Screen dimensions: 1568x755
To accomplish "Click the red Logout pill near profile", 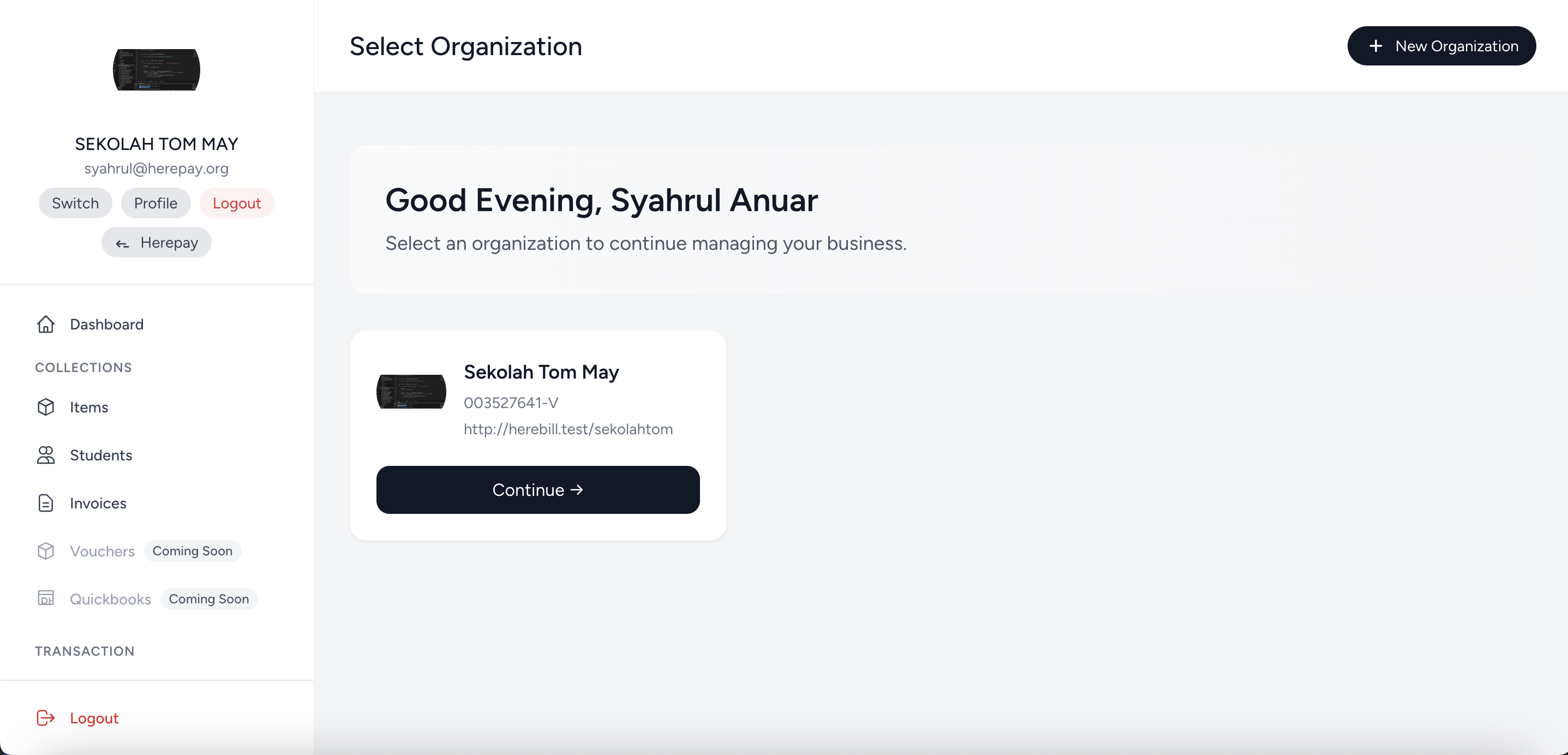I will point(237,203).
